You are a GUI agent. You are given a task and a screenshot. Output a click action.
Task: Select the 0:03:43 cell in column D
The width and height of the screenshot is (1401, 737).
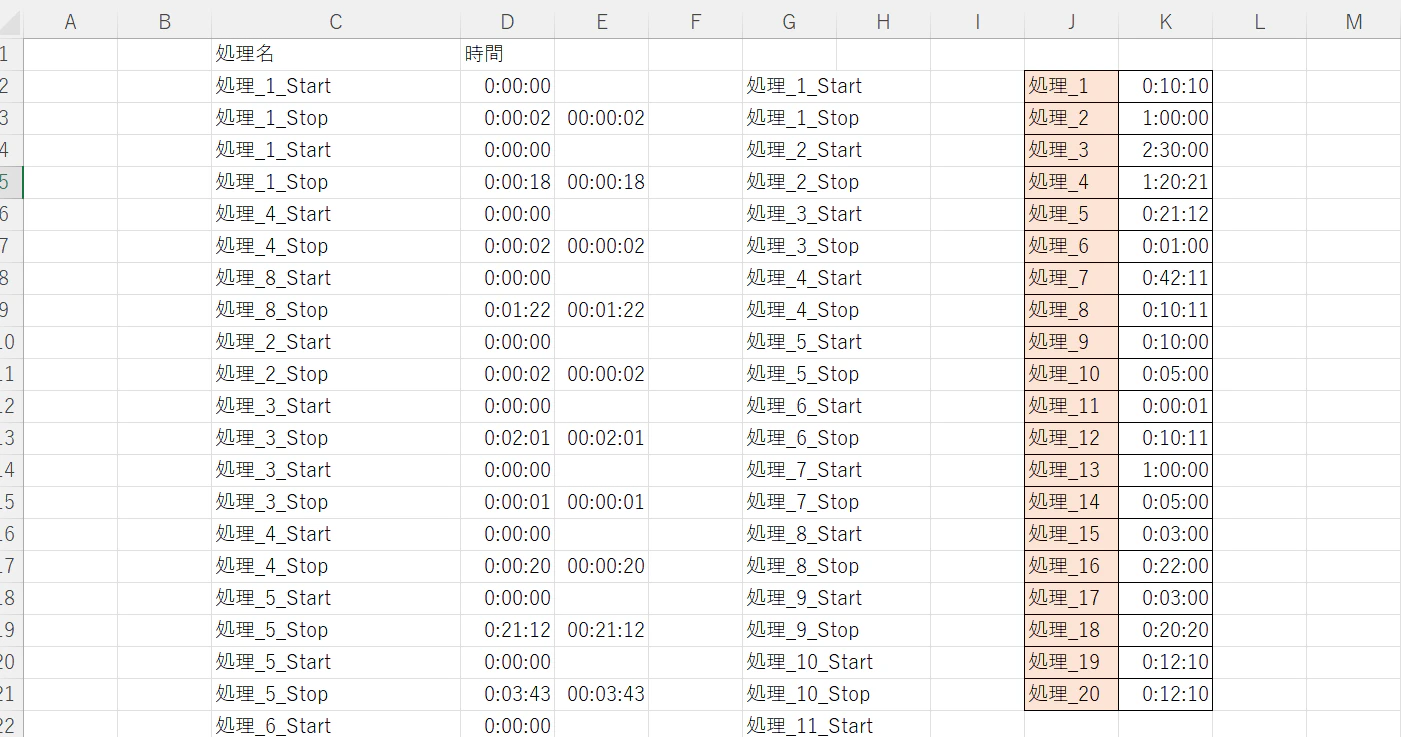[507, 694]
